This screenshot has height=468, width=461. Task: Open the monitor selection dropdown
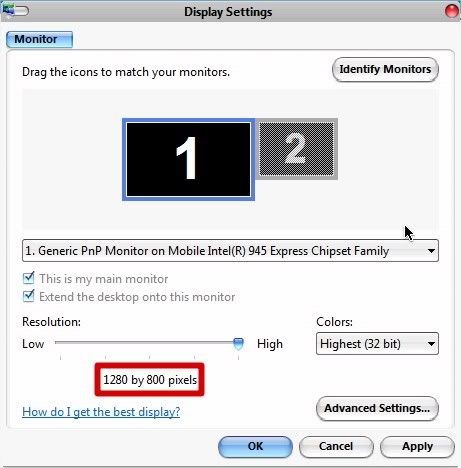(230, 251)
